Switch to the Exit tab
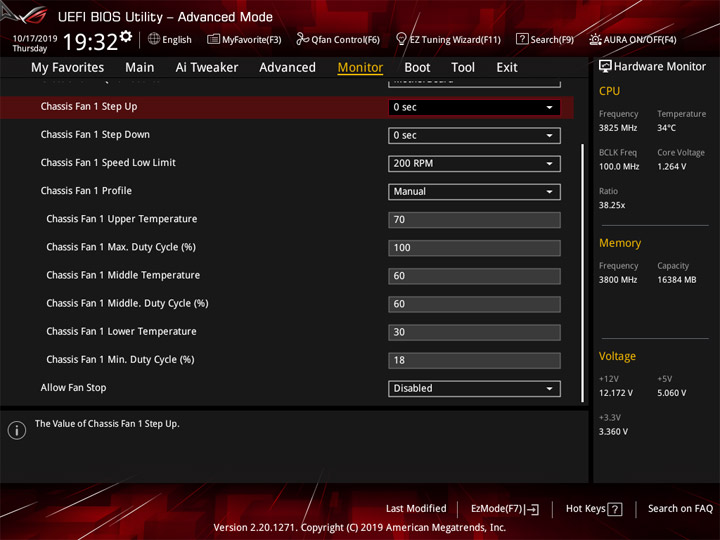Screen dimensions: 720x540 (507, 68)
